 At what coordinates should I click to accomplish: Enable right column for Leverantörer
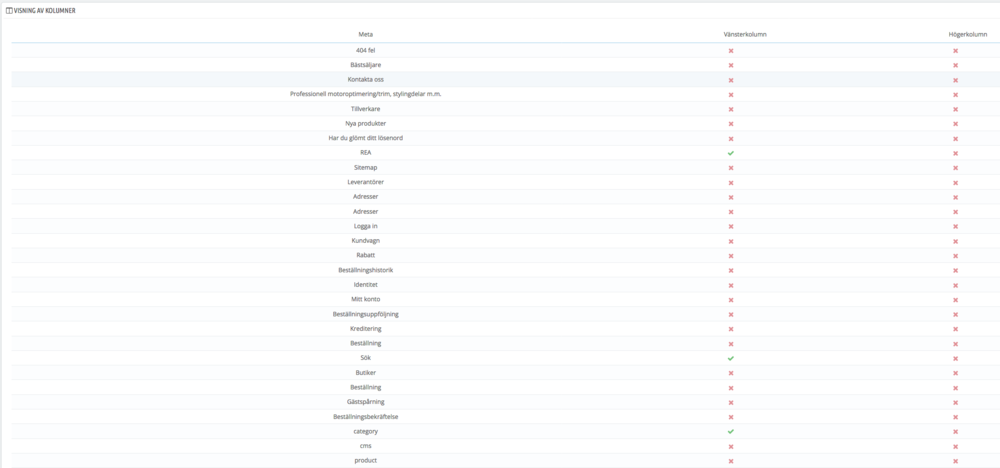[955, 183]
